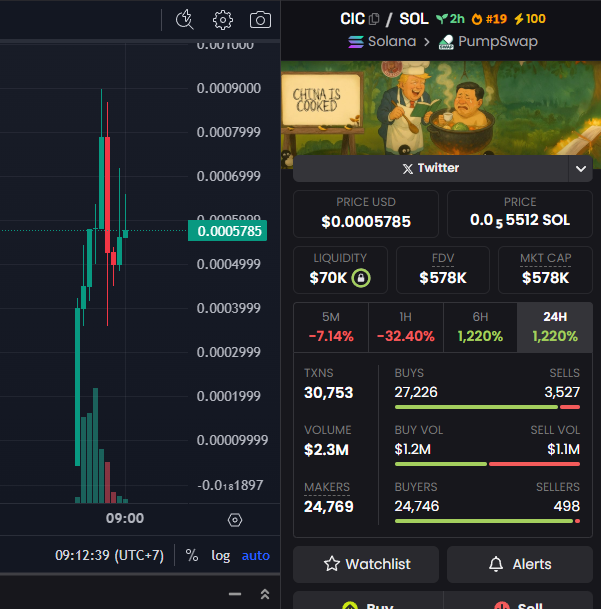Expand panel with double chevron up icon
601x609 pixels.
coord(265,594)
